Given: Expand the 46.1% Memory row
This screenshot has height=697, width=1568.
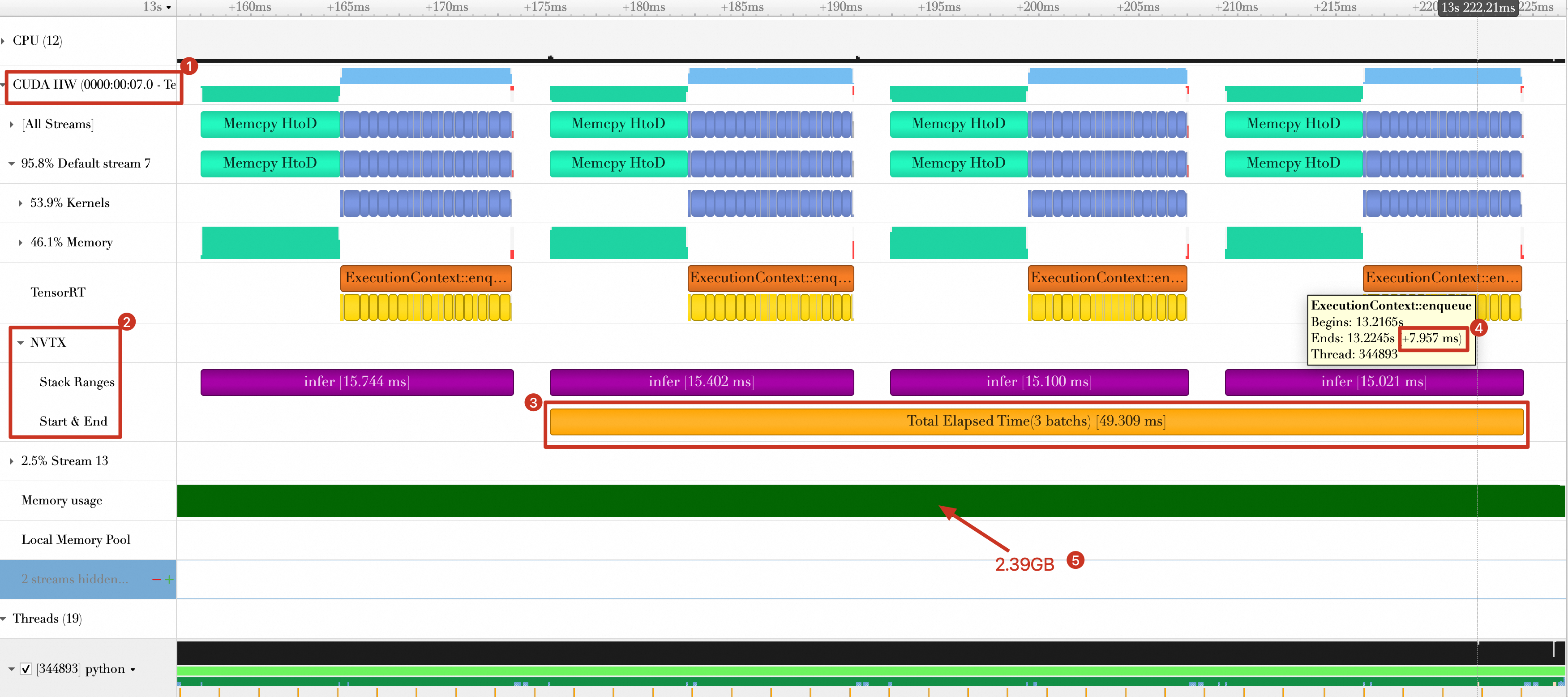Looking at the screenshot, I should 21,243.
